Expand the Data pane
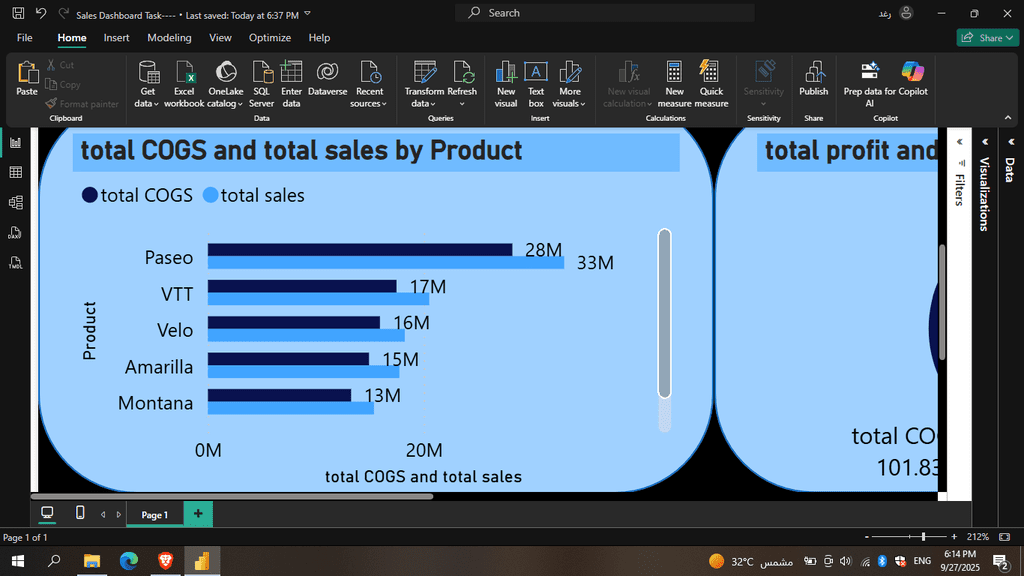Image resolution: width=1024 pixels, height=576 pixels. [1010, 142]
